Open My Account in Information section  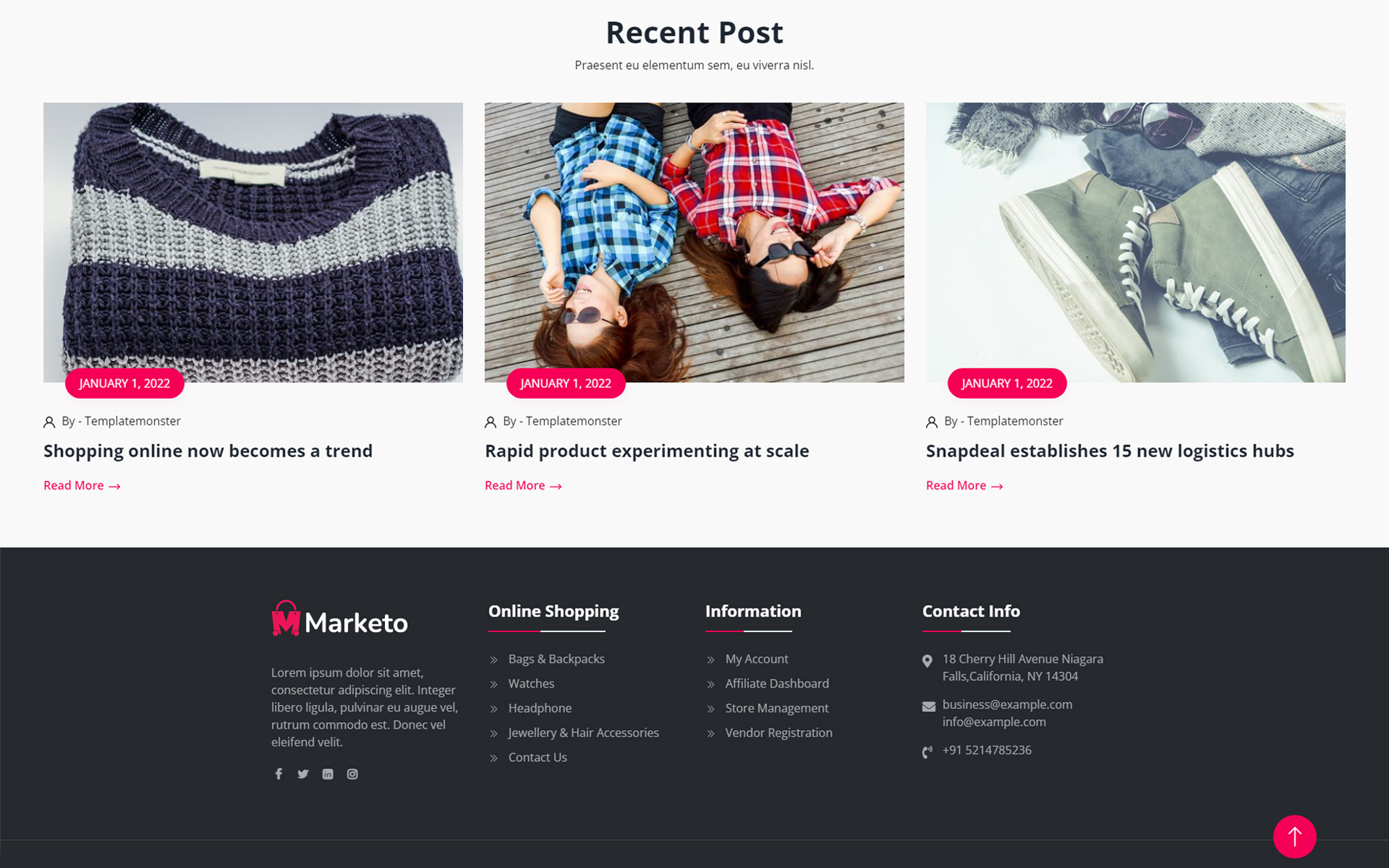pos(757,659)
